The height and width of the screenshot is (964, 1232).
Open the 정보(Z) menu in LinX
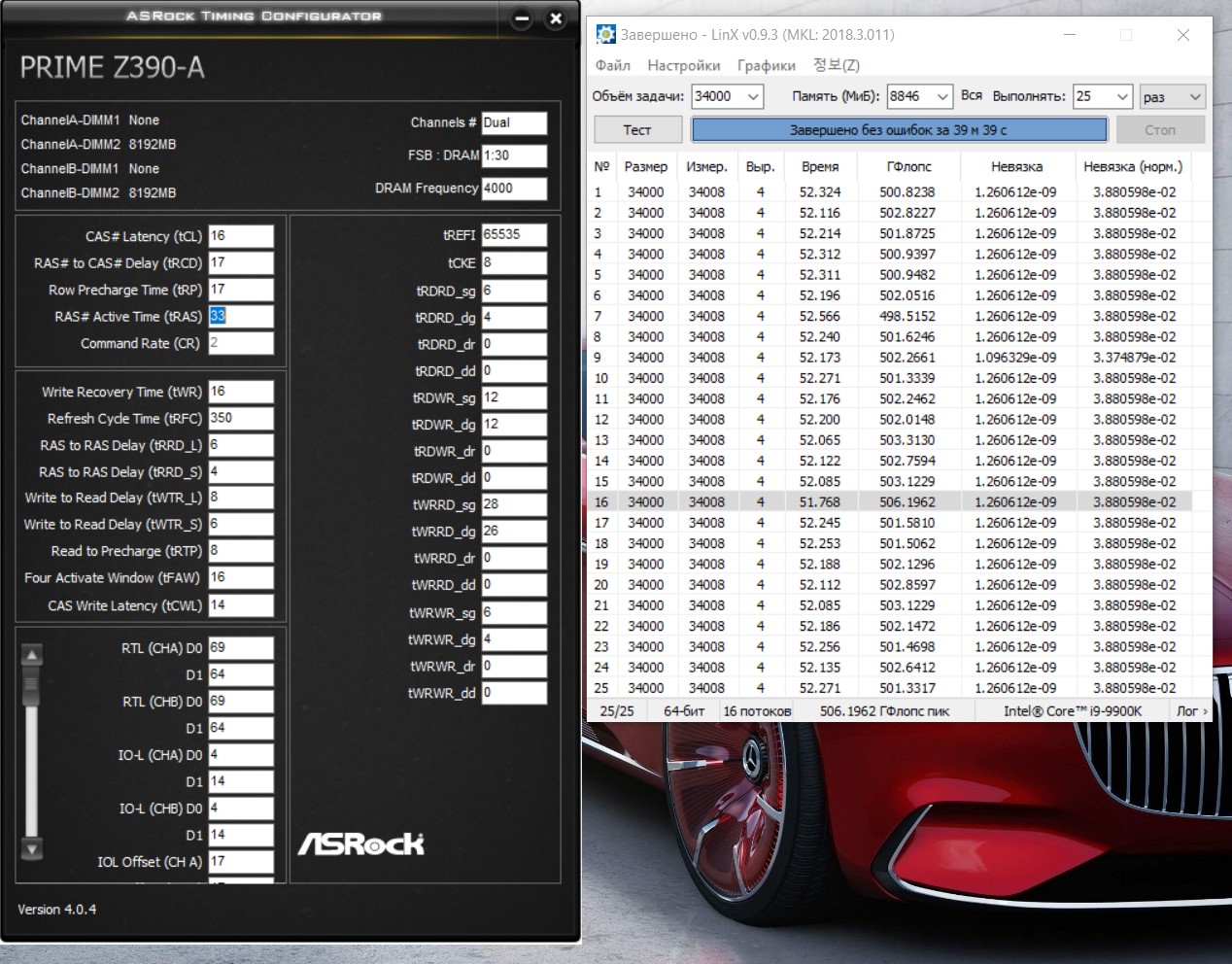(x=836, y=65)
